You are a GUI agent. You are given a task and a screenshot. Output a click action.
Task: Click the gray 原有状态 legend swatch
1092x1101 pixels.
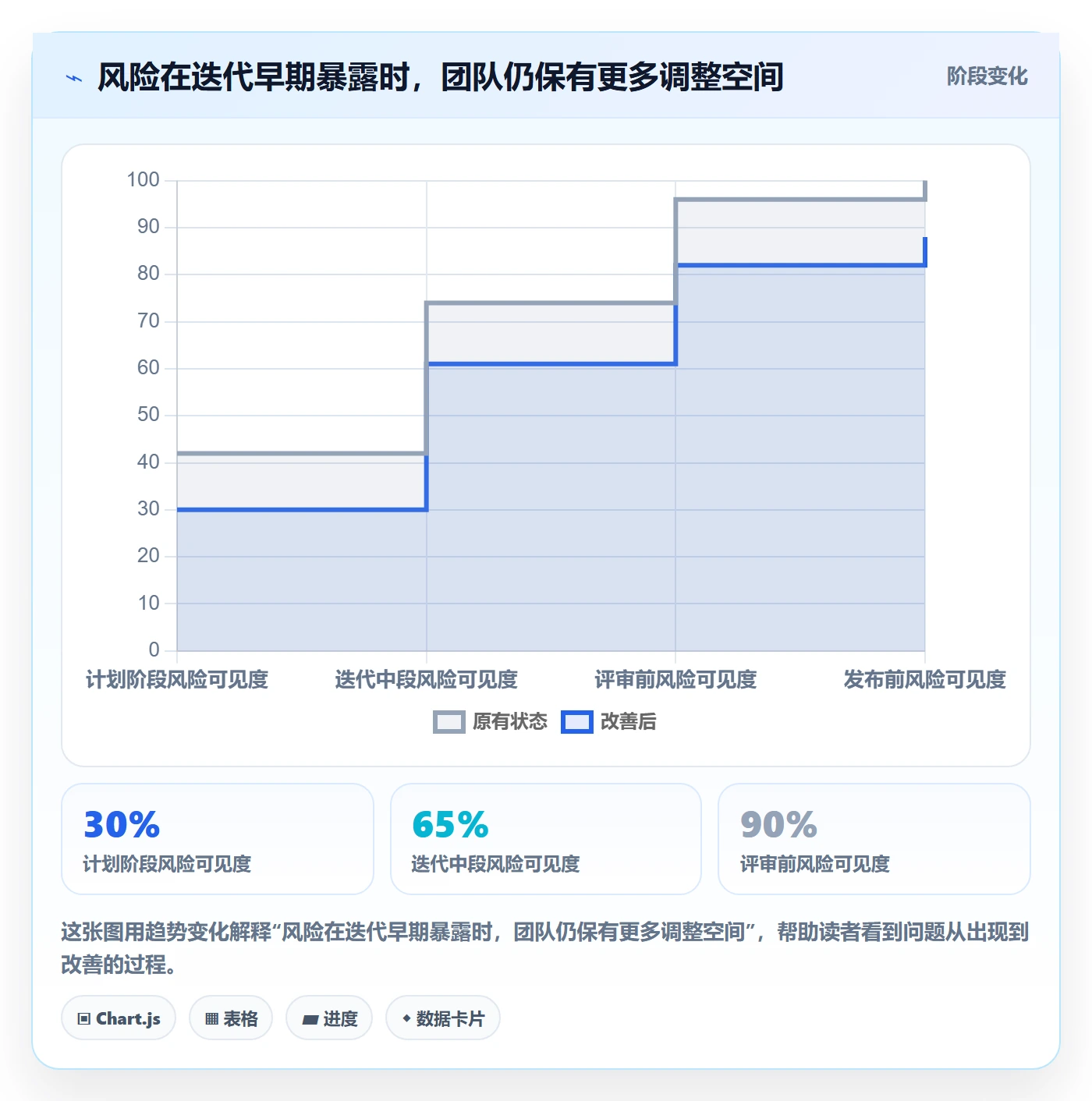[x=449, y=722]
